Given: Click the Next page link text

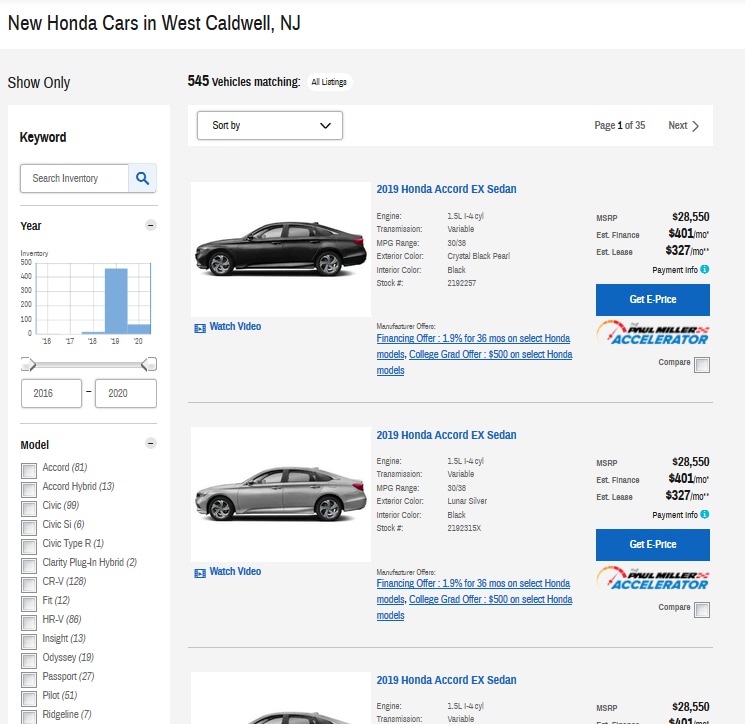Looking at the screenshot, I should click(678, 125).
